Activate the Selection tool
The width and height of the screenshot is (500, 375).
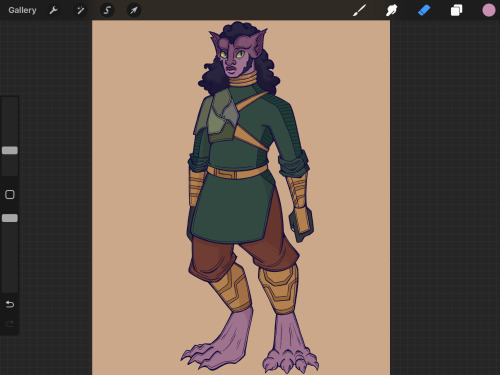pyautogui.click(x=107, y=10)
